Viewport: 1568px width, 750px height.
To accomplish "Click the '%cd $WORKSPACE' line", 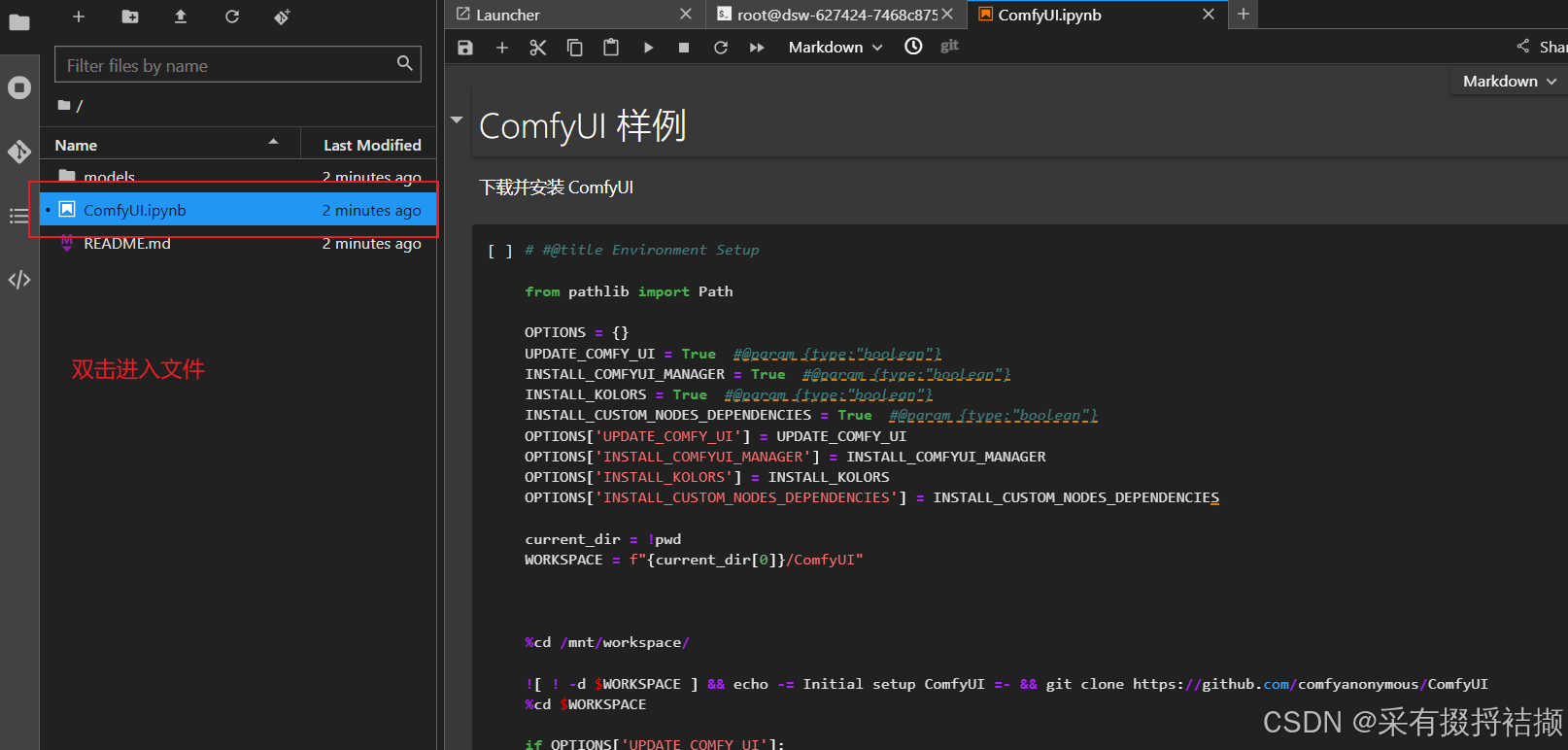I will [585, 704].
